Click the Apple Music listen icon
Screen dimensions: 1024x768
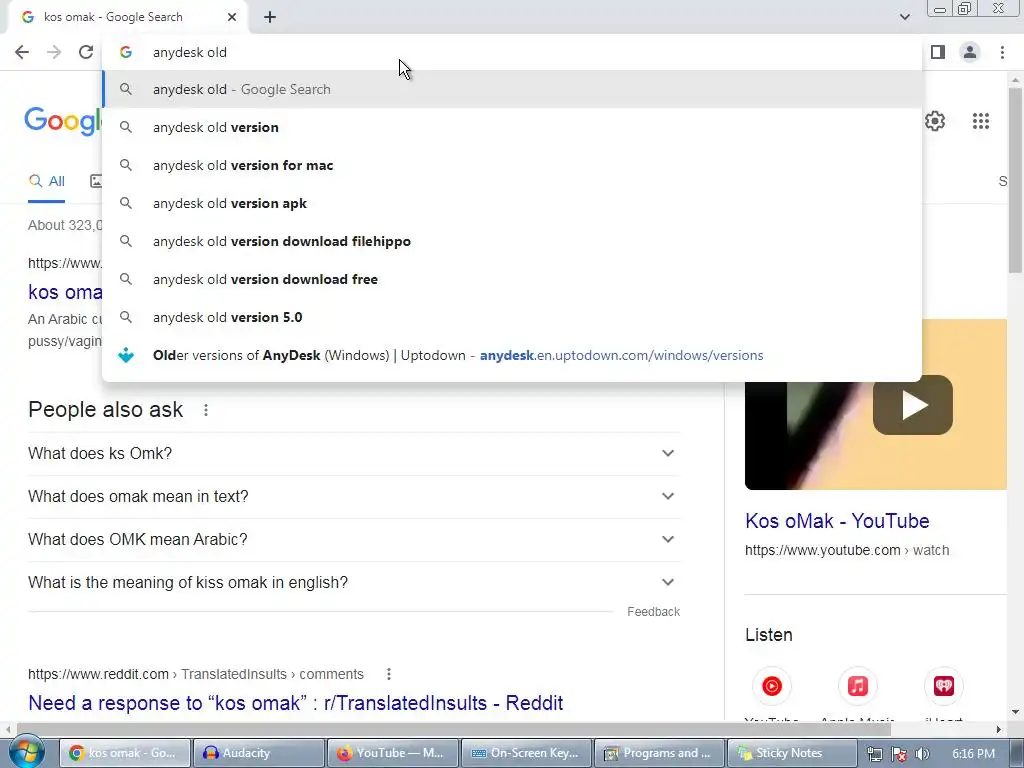[x=857, y=686]
